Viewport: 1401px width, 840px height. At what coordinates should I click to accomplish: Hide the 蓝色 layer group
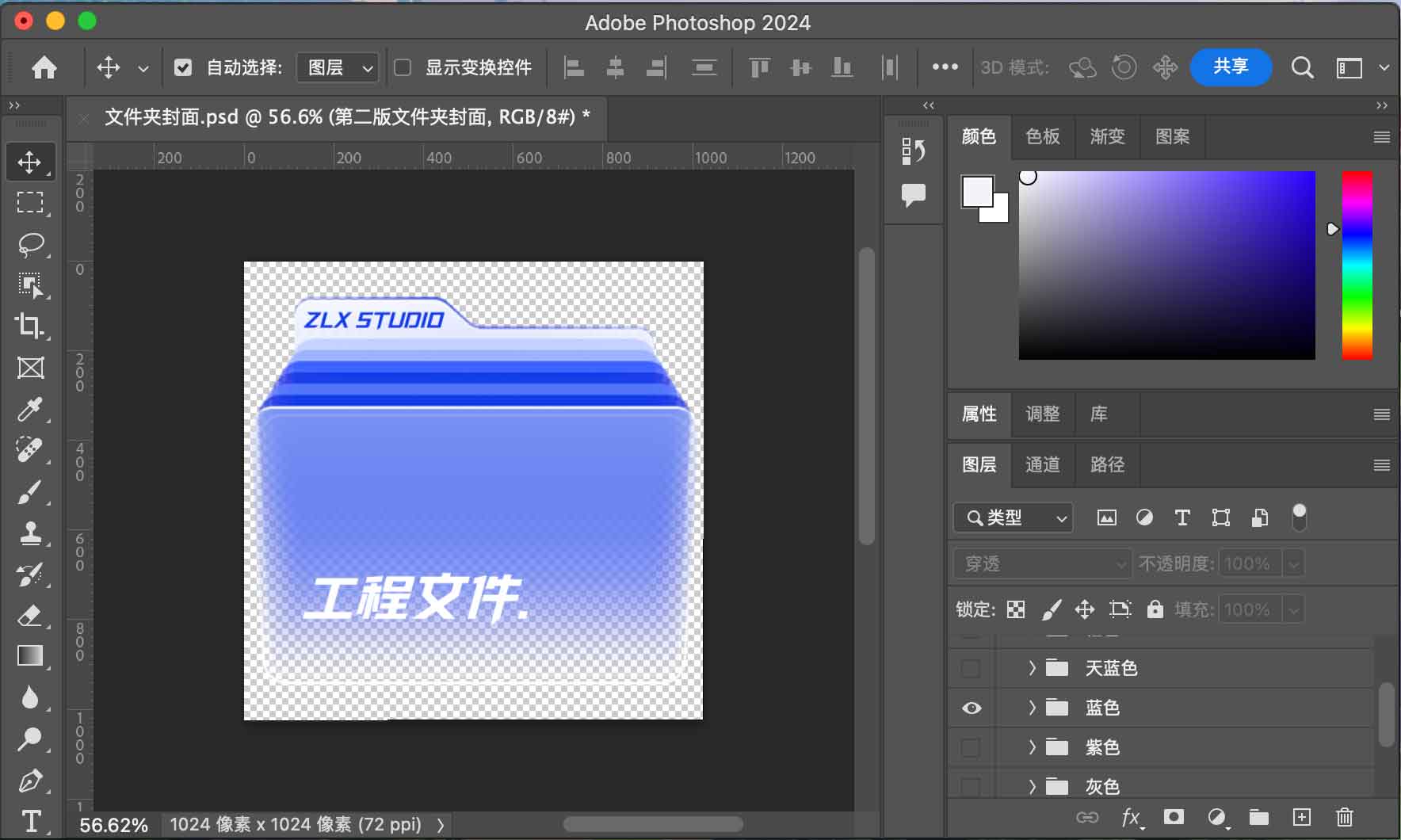coord(971,708)
